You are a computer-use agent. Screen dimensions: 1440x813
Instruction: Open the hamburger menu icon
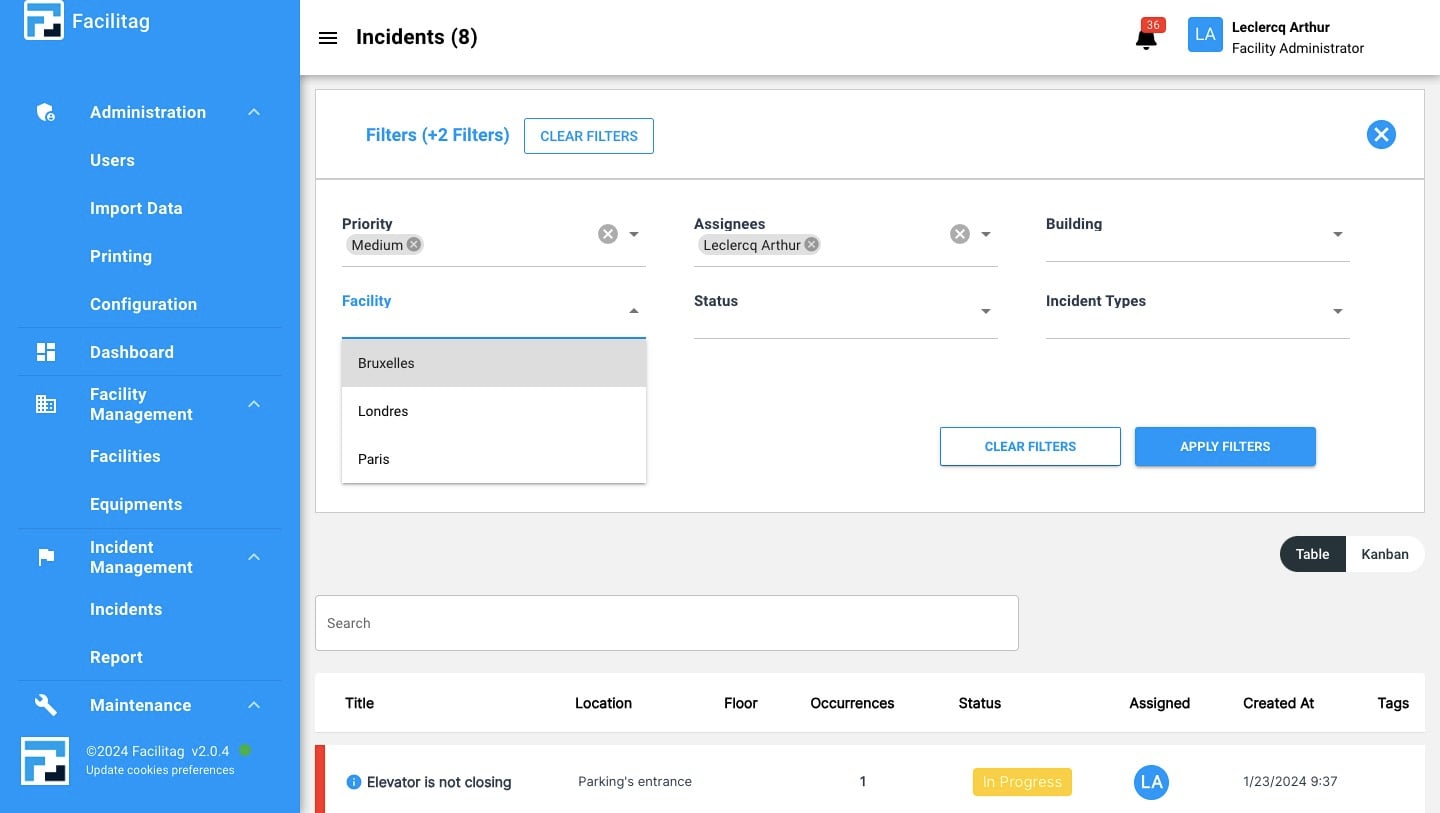[328, 37]
